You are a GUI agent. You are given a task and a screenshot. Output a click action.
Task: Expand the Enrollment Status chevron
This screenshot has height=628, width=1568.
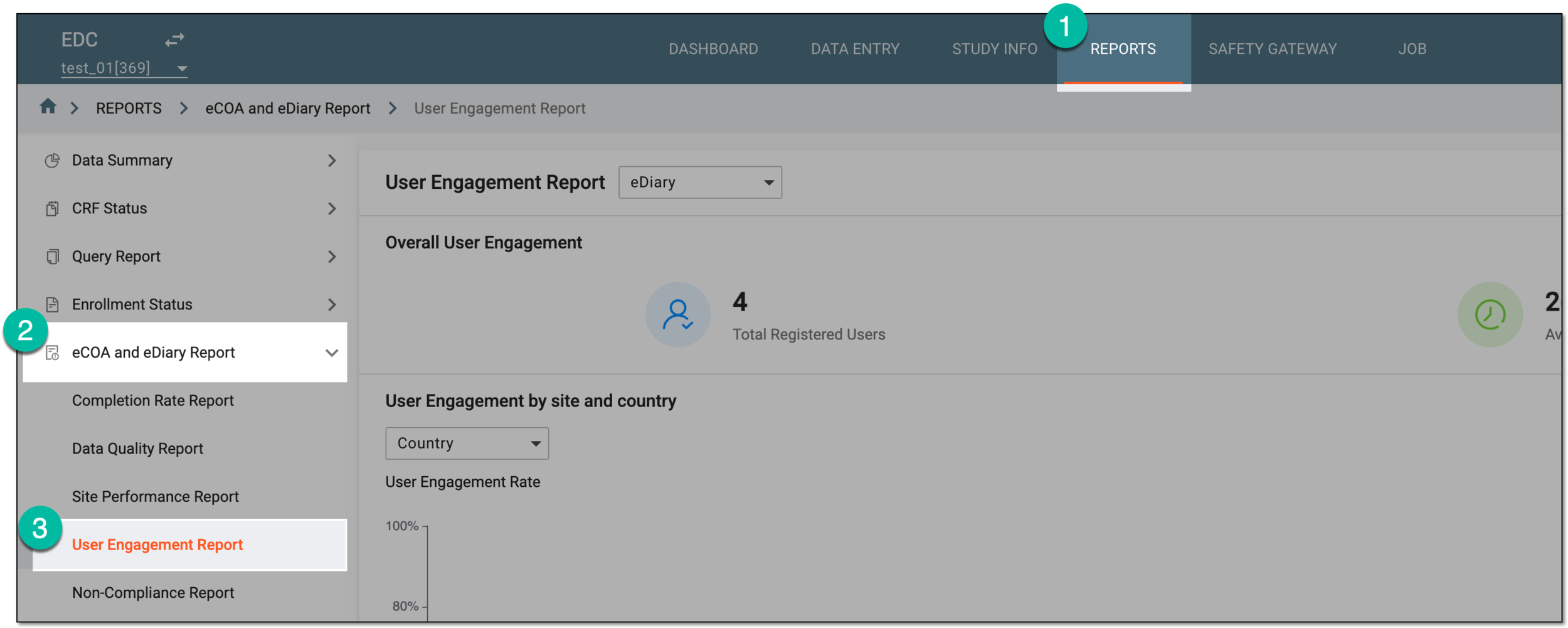pos(332,304)
